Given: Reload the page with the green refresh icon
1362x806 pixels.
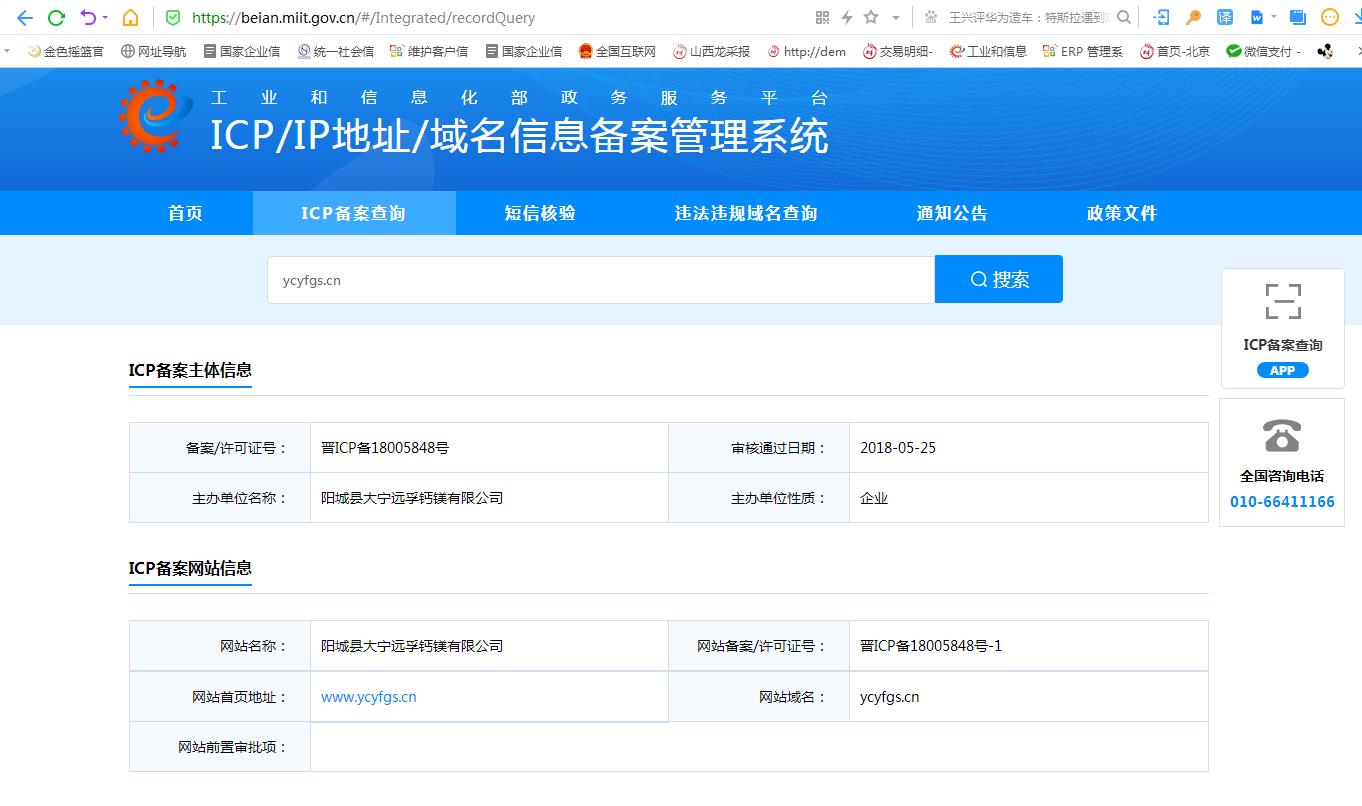Looking at the screenshot, I should coord(56,17).
